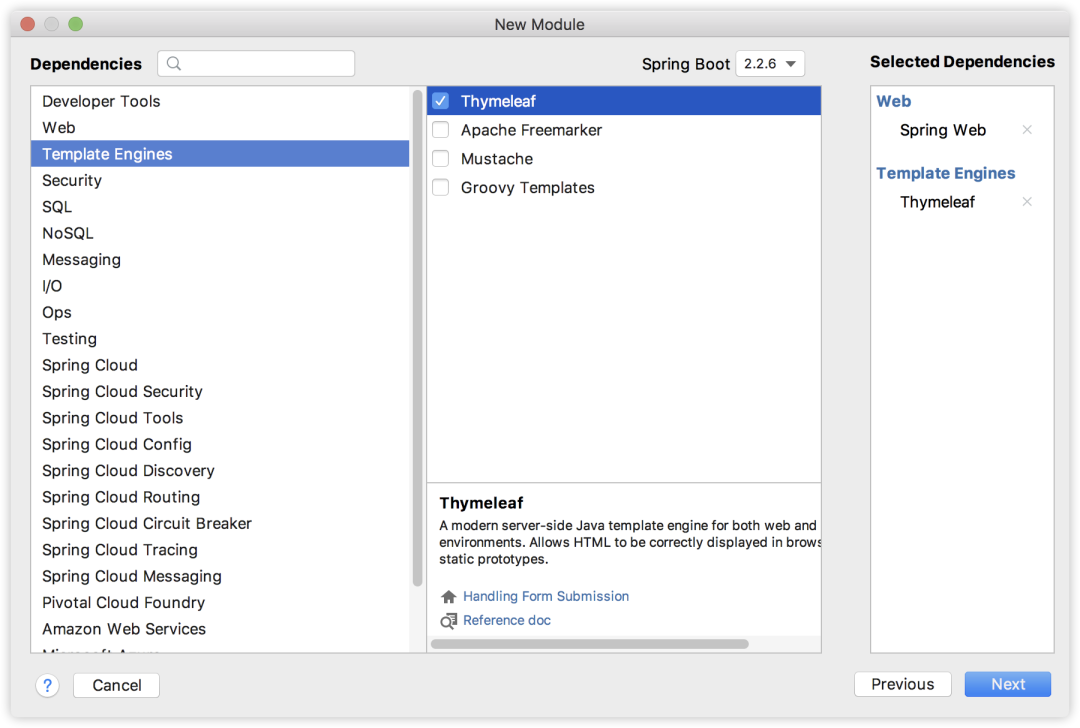Click Template Engines heading in Selected Dependencies
The height and width of the screenshot is (728, 1080).
(946, 174)
